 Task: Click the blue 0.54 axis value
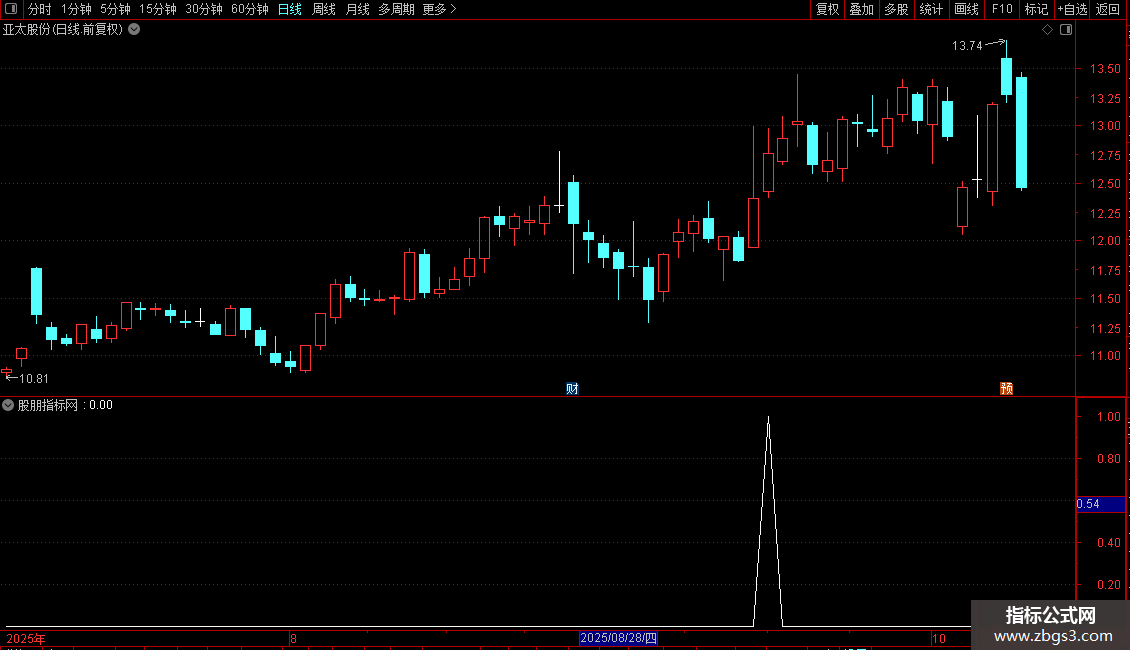[1100, 504]
